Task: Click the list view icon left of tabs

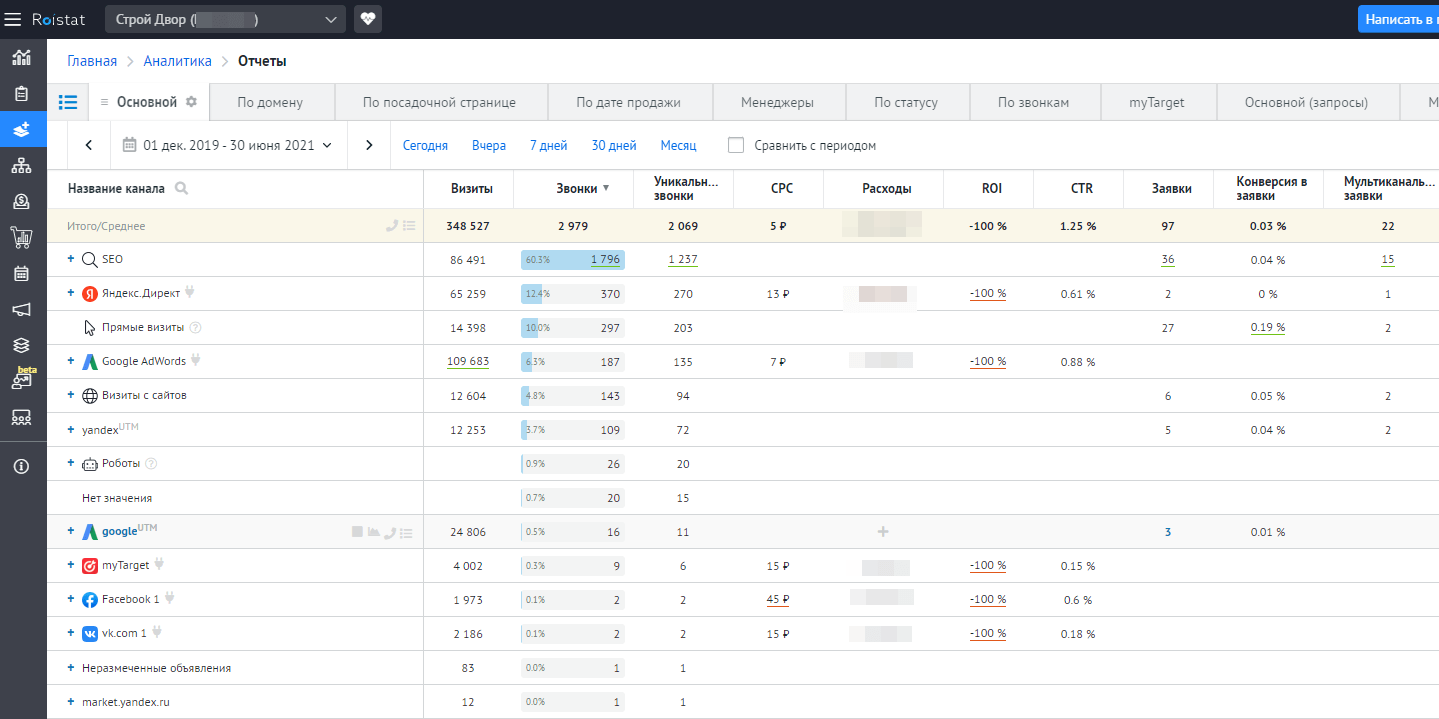Action: coord(68,102)
